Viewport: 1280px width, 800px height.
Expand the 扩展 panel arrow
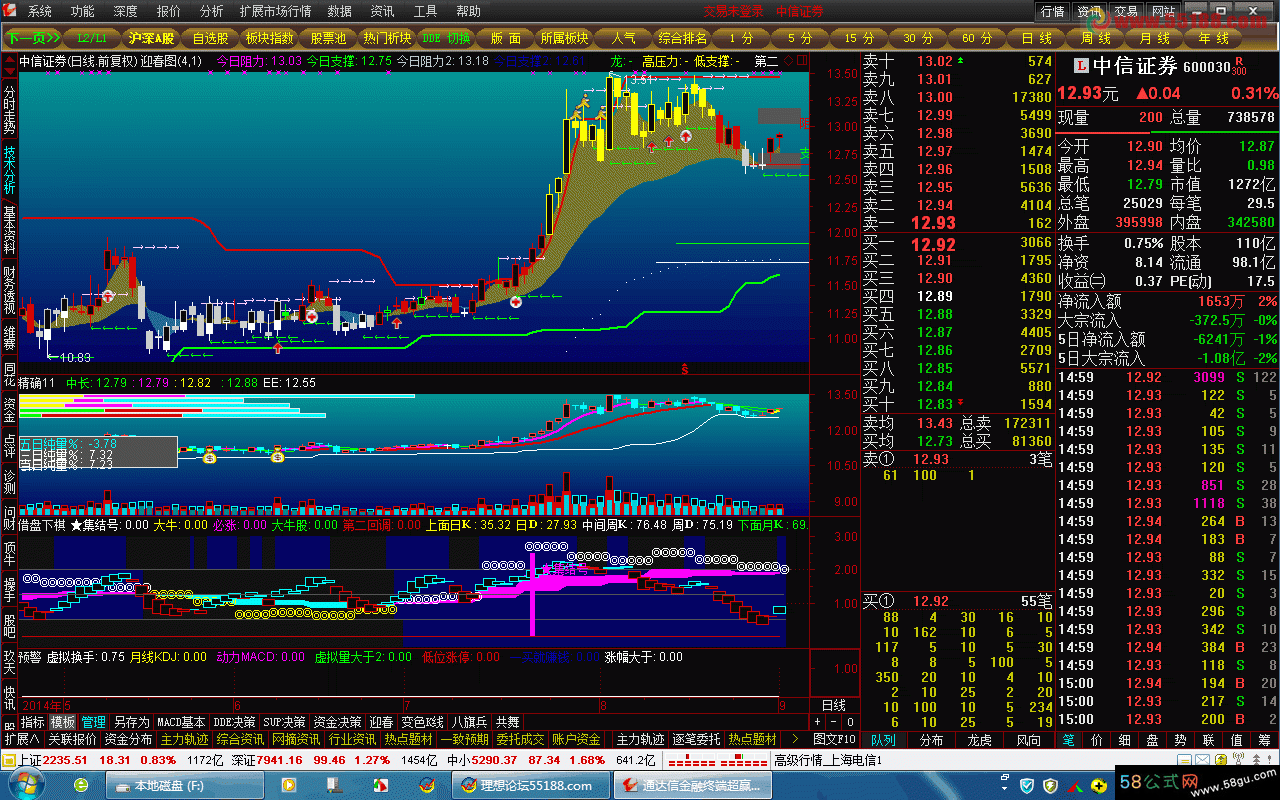[x=21, y=739]
